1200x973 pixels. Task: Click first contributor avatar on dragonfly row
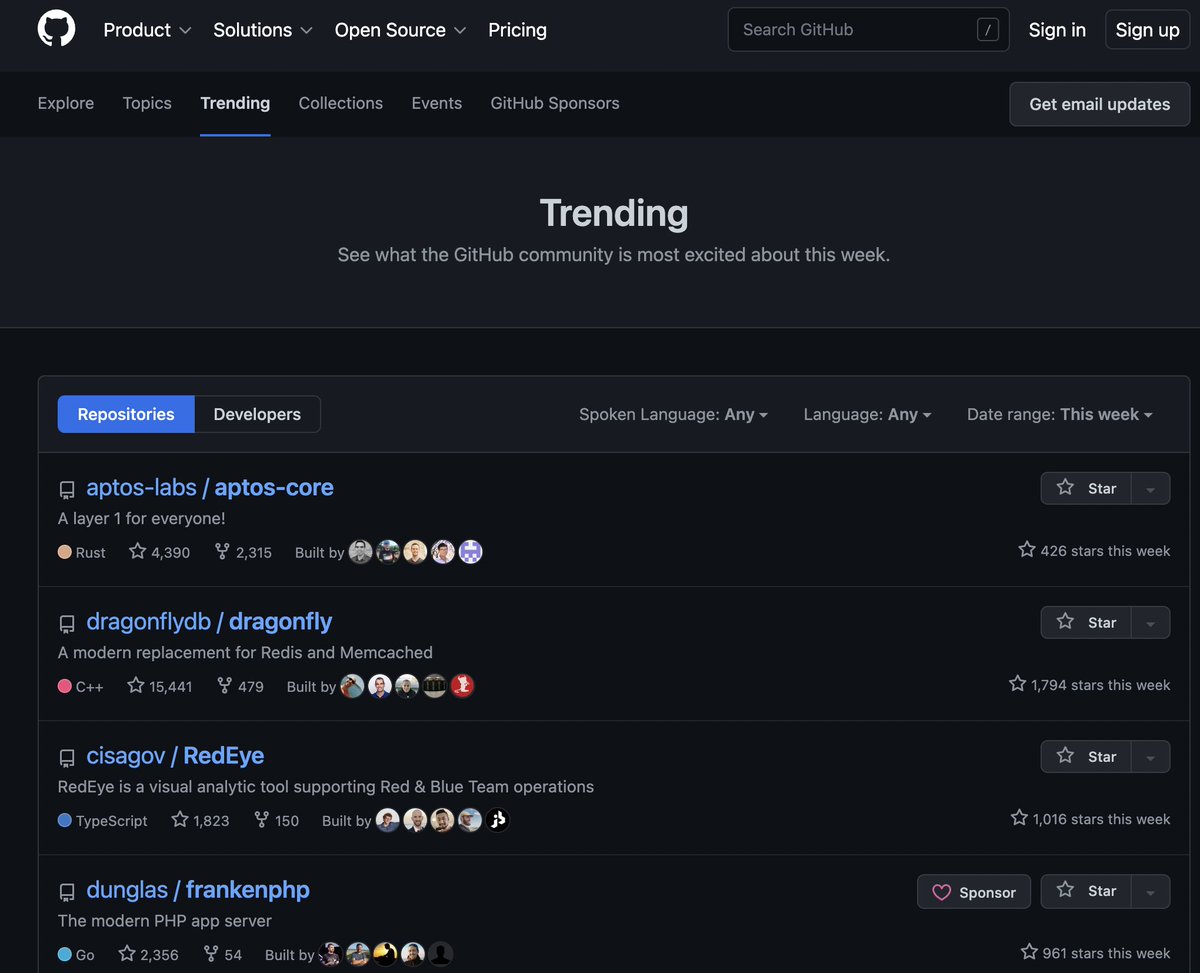click(x=352, y=686)
